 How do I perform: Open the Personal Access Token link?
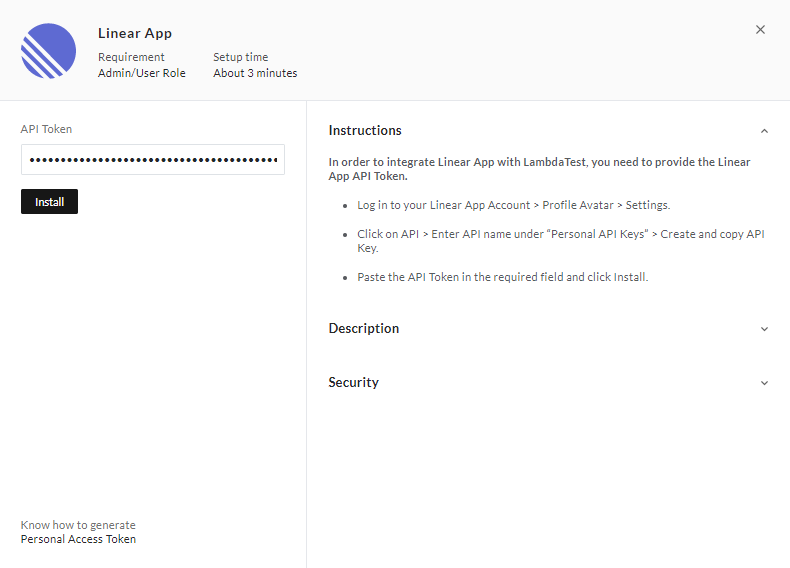tap(78, 539)
